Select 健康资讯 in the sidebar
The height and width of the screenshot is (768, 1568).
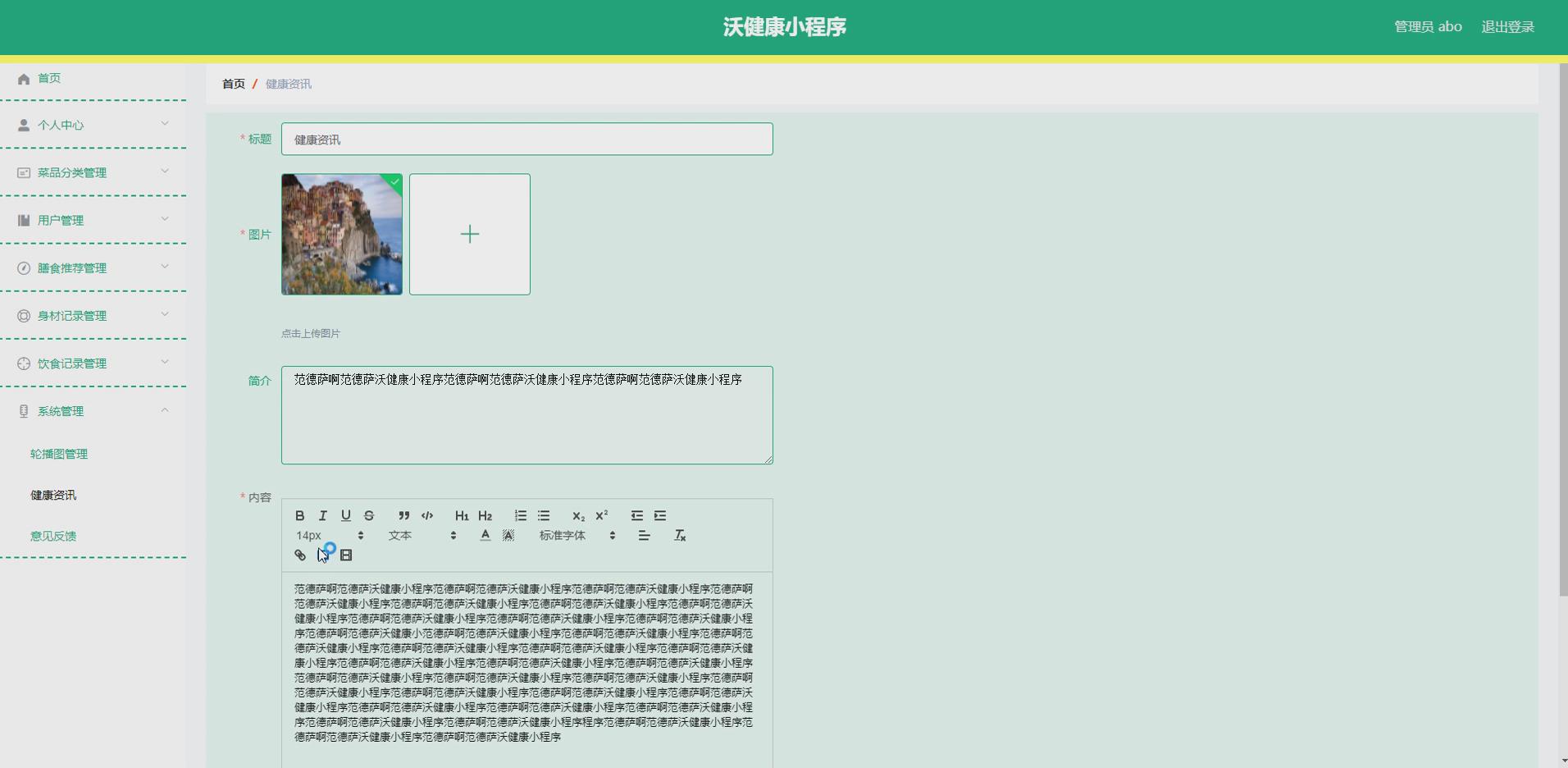(x=53, y=495)
